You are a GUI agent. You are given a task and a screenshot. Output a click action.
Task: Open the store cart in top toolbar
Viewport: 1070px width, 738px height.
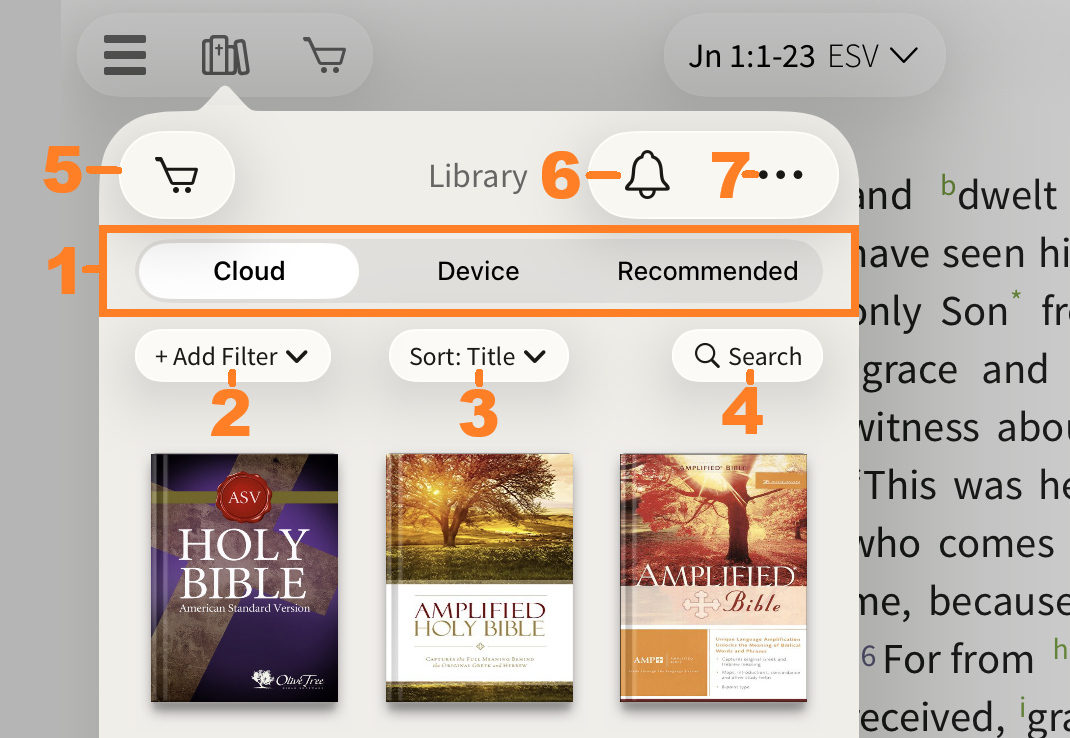tap(325, 55)
